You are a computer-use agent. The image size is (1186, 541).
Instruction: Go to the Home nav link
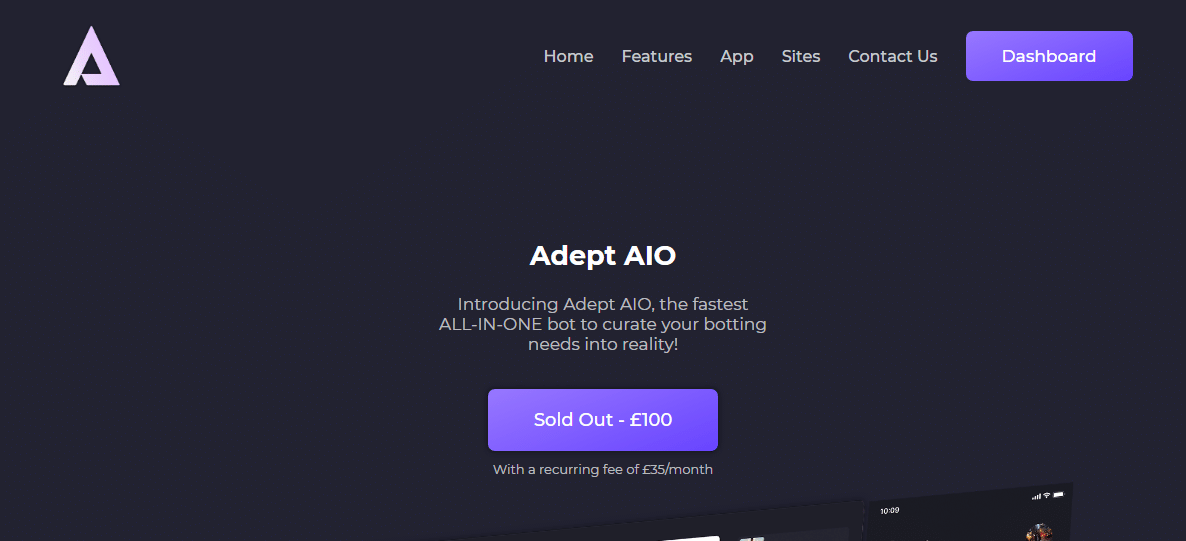[568, 56]
